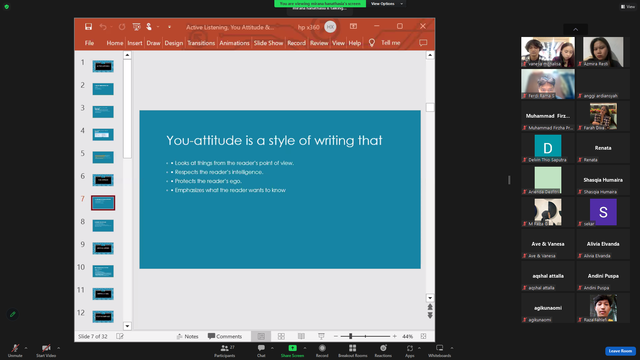Open Breakout Rooms
Image resolution: width=640 pixels, height=360 pixels.
point(353,350)
